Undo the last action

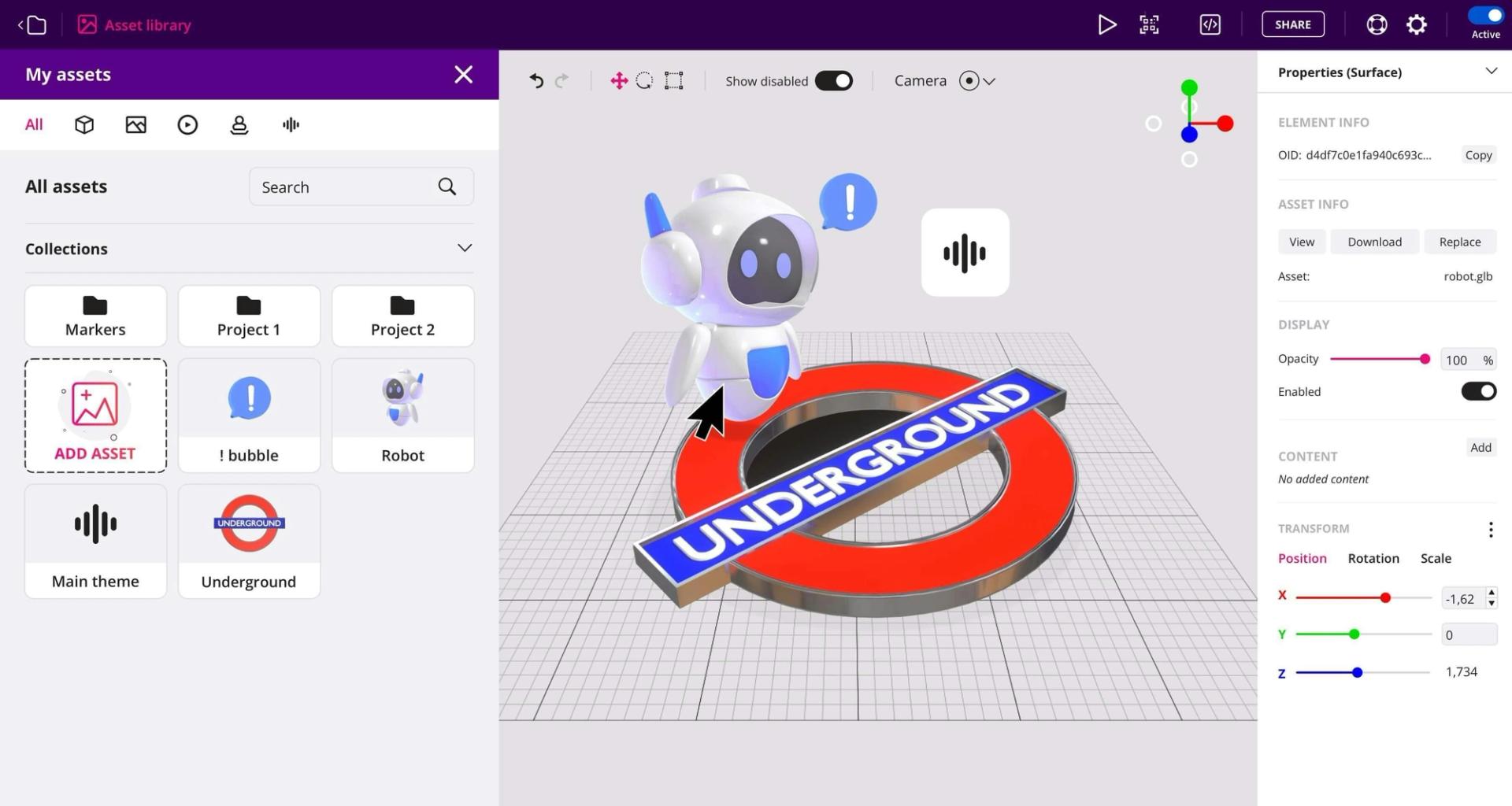point(536,80)
